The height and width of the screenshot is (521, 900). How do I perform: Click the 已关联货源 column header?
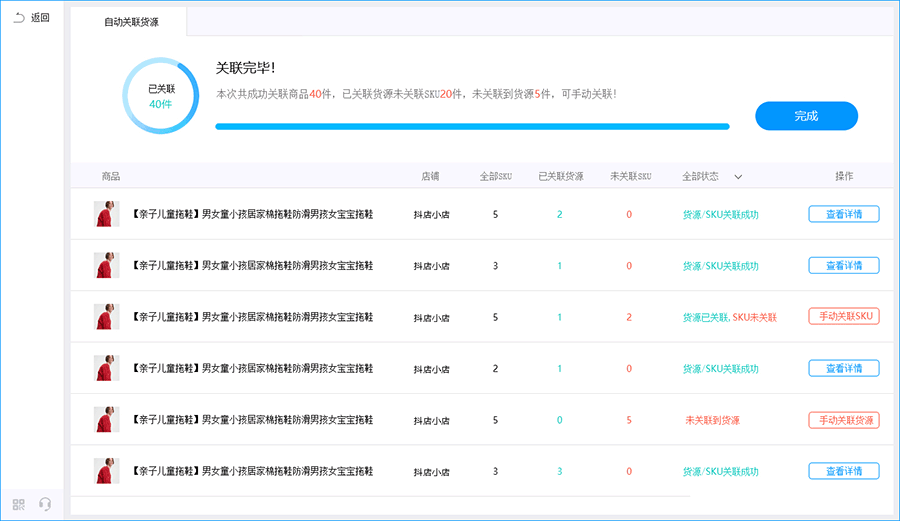pyautogui.click(x=560, y=176)
